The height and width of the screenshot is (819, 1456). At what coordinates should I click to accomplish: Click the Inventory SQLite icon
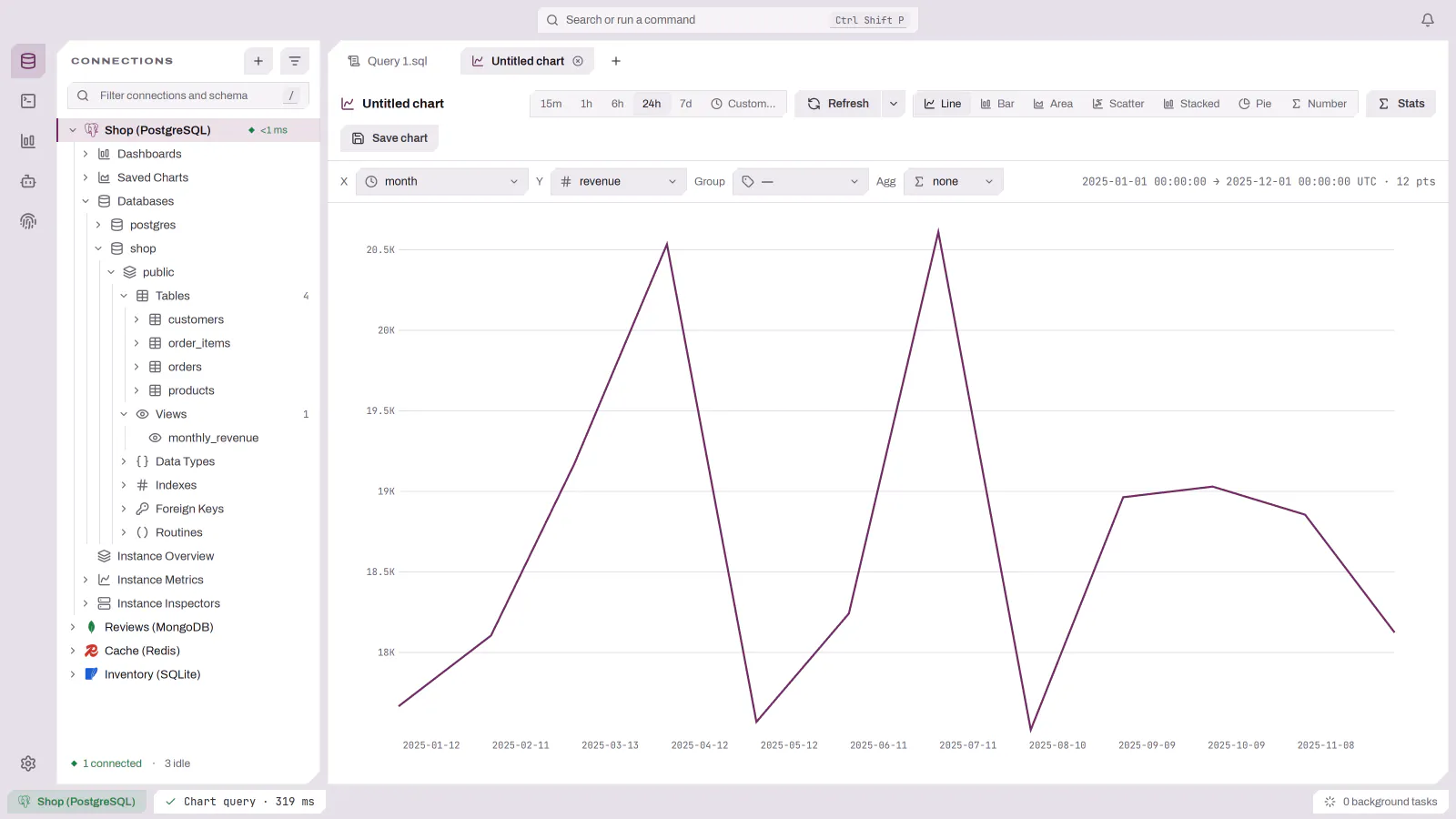(91, 674)
